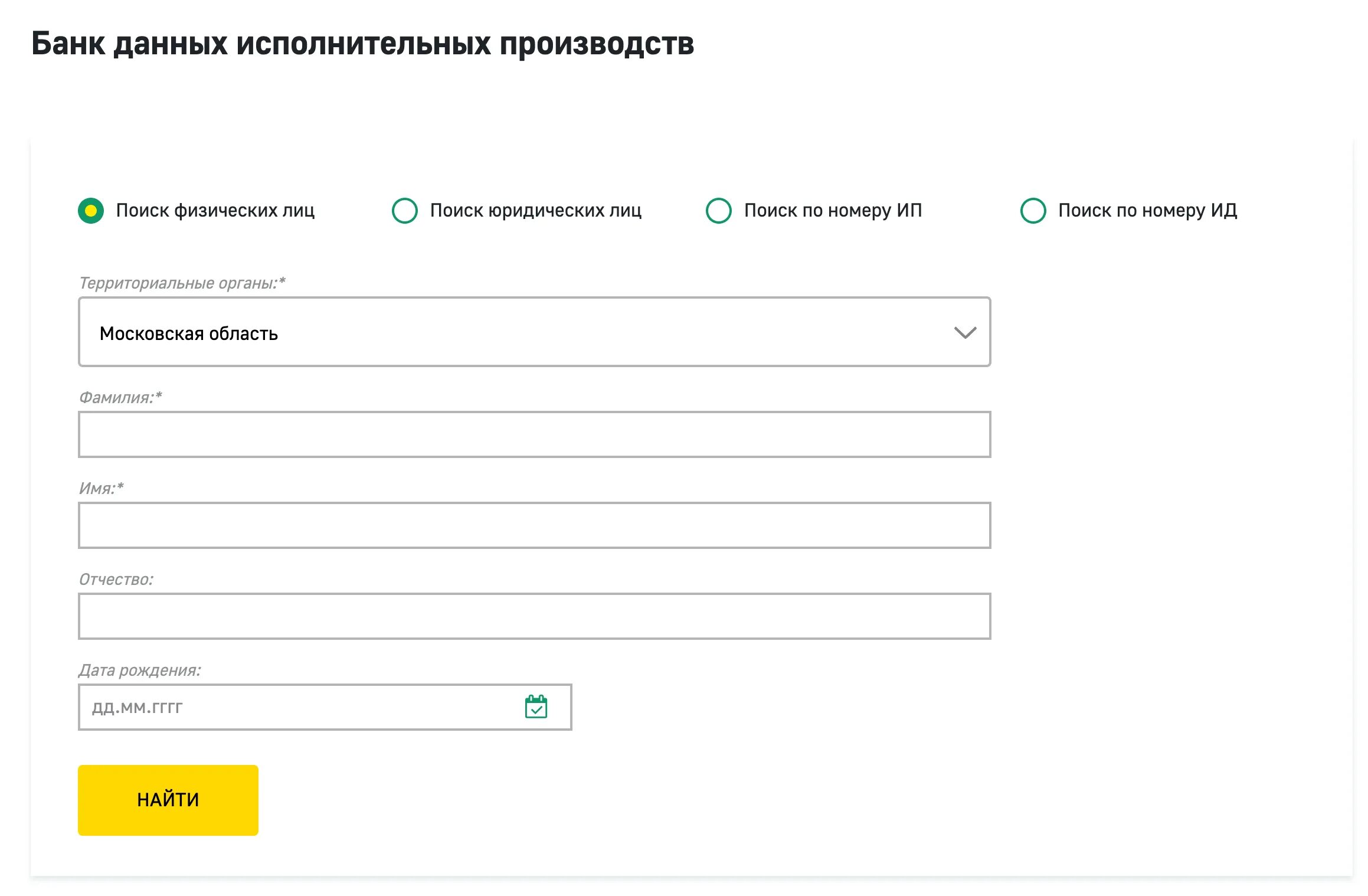
Task: Click the 'Дата рождения:' label text
Action: [140, 671]
